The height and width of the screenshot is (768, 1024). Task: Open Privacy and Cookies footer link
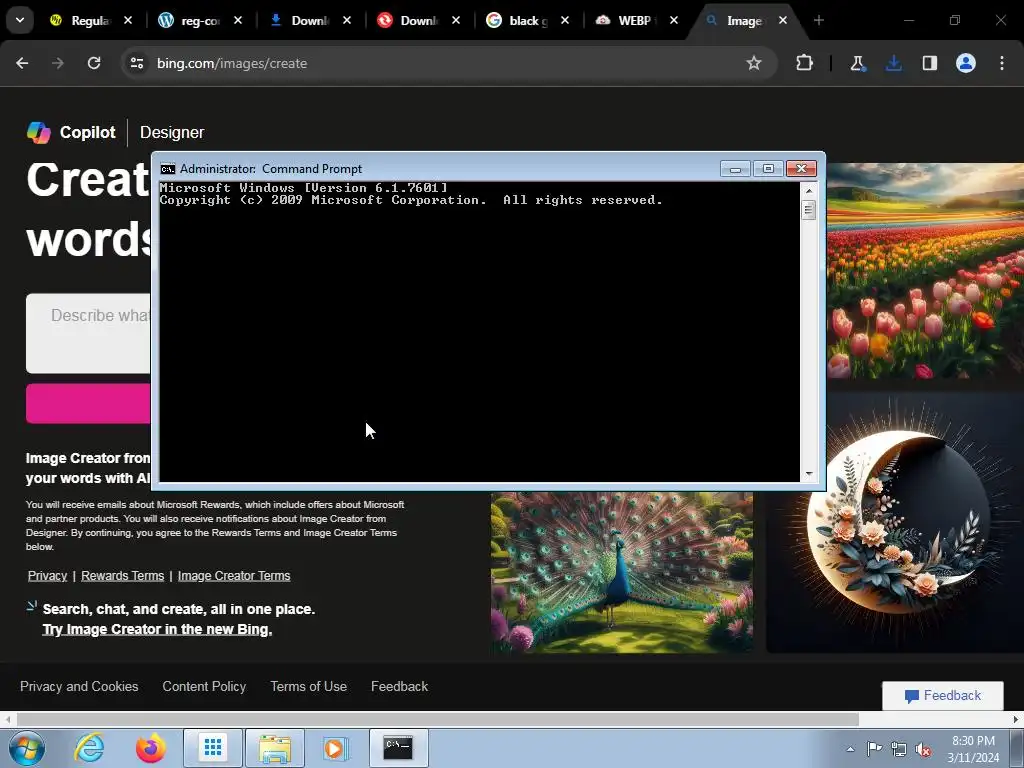coord(79,686)
